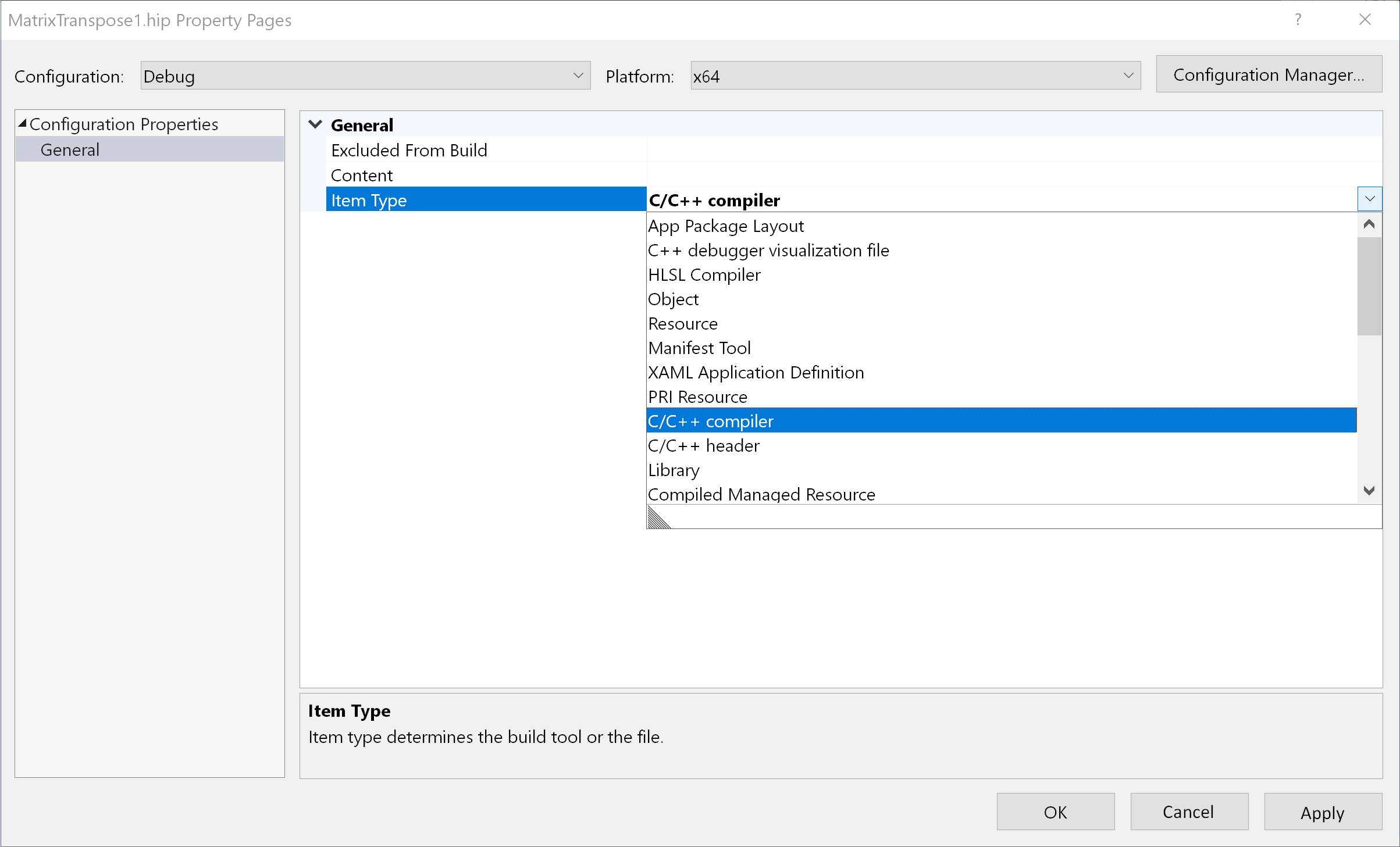1400x847 pixels.
Task: Select the Excluded From Build property row
Action: pos(409,151)
